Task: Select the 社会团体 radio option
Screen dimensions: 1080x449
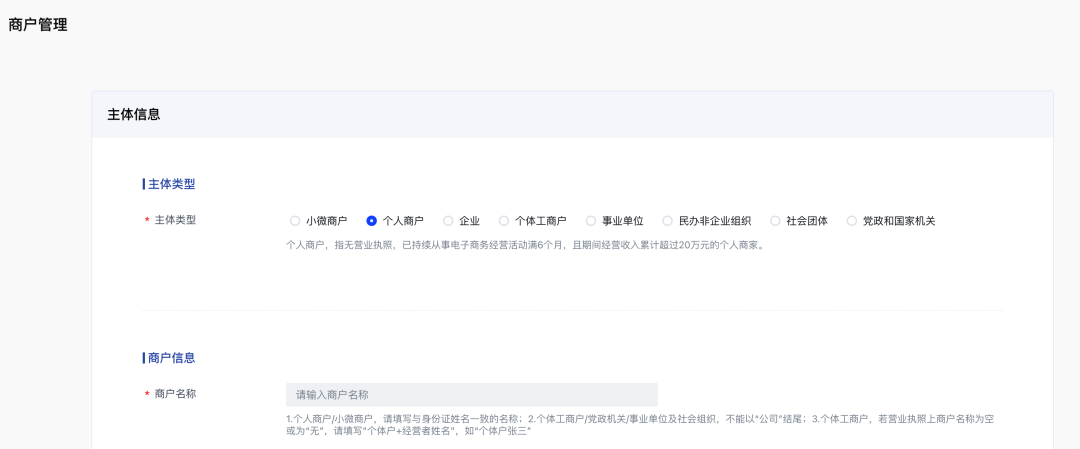Action: tap(775, 221)
